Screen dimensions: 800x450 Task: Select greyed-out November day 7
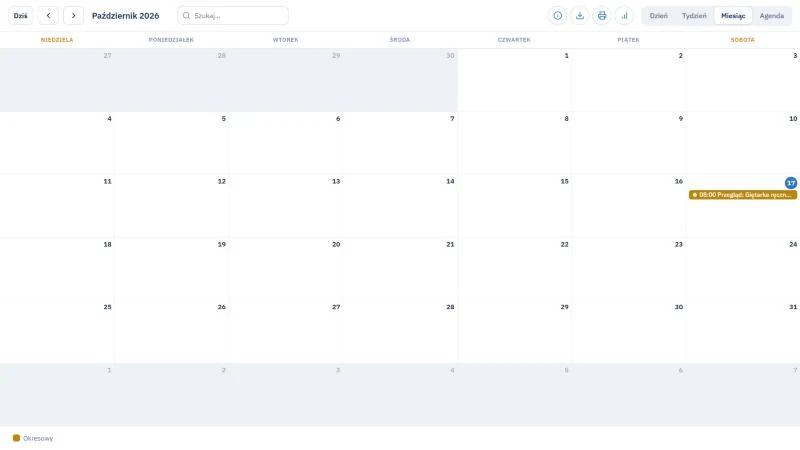(x=743, y=395)
